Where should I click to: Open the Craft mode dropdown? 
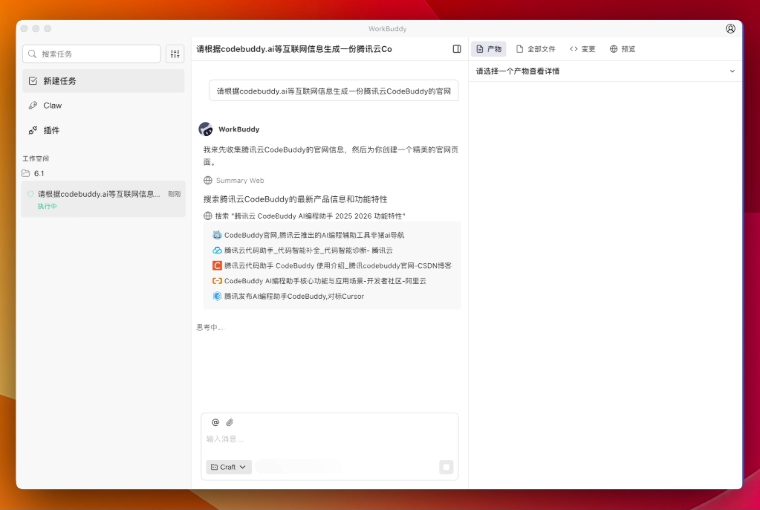[229, 467]
